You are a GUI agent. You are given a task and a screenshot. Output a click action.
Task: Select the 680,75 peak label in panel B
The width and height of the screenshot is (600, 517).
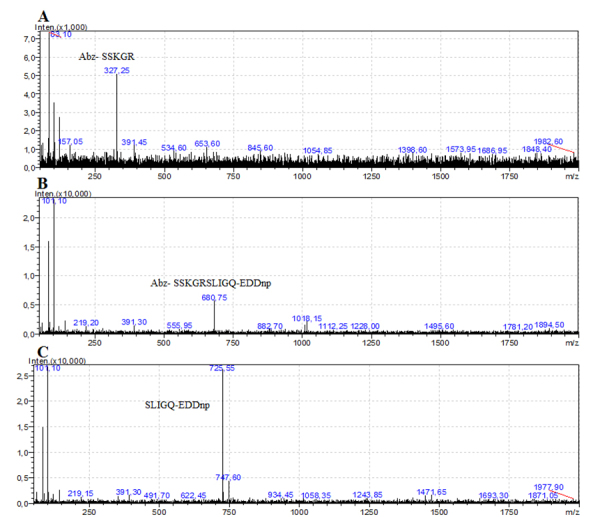tap(214, 297)
